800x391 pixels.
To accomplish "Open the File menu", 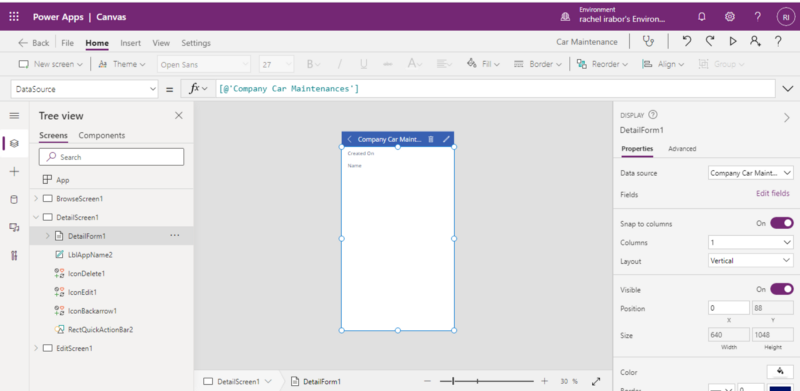I will click(67, 43).
